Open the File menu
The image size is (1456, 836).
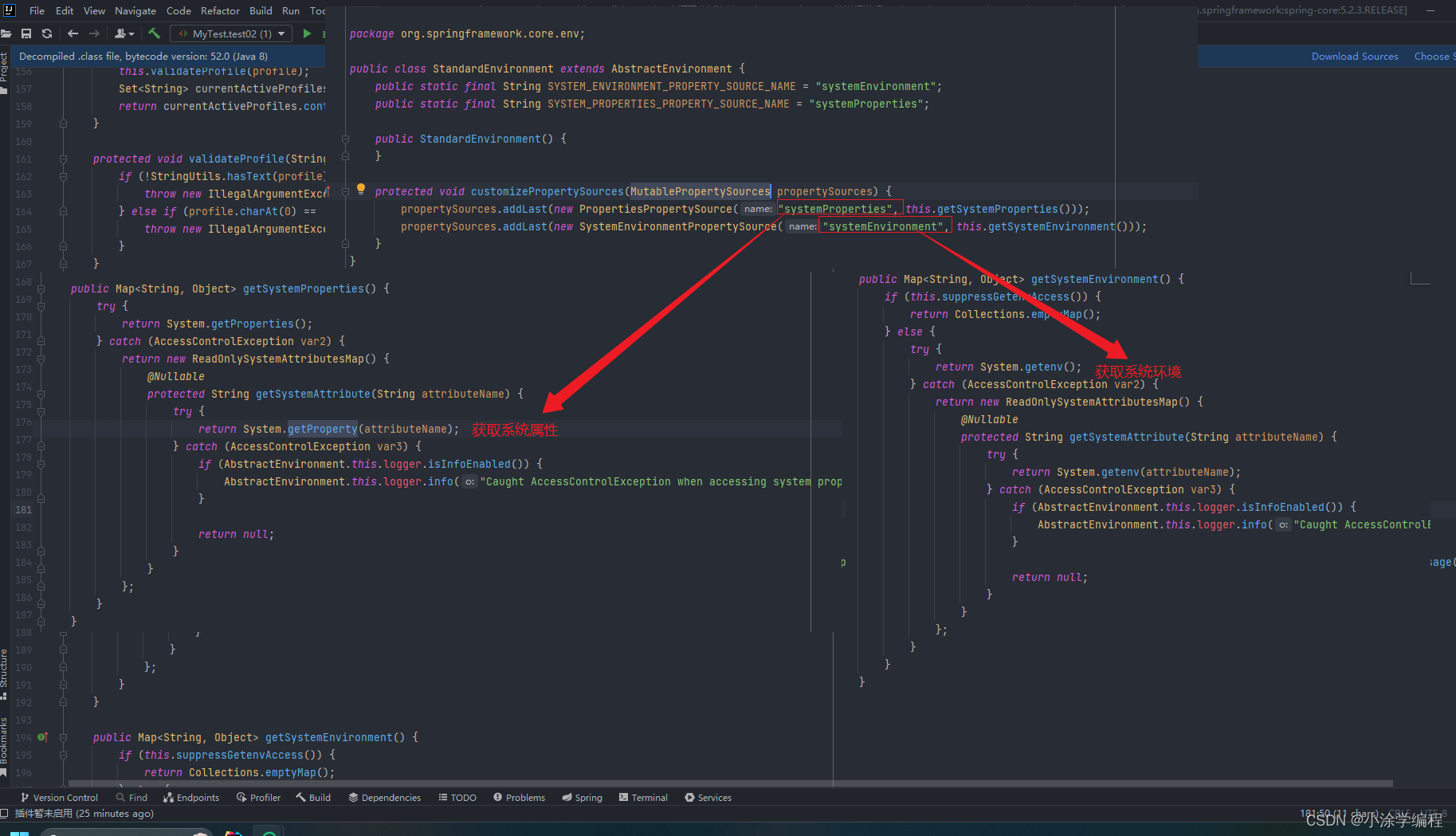37,10
